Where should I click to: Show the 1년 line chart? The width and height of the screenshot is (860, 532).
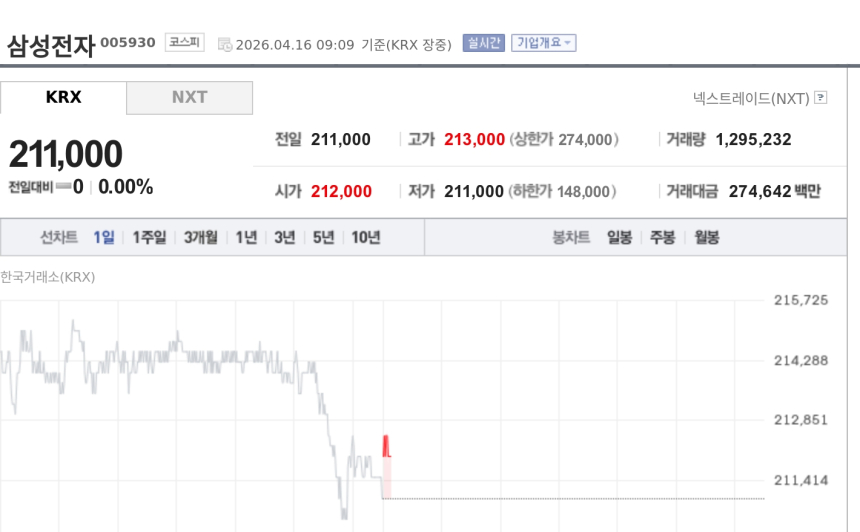(x=246, y=237)
